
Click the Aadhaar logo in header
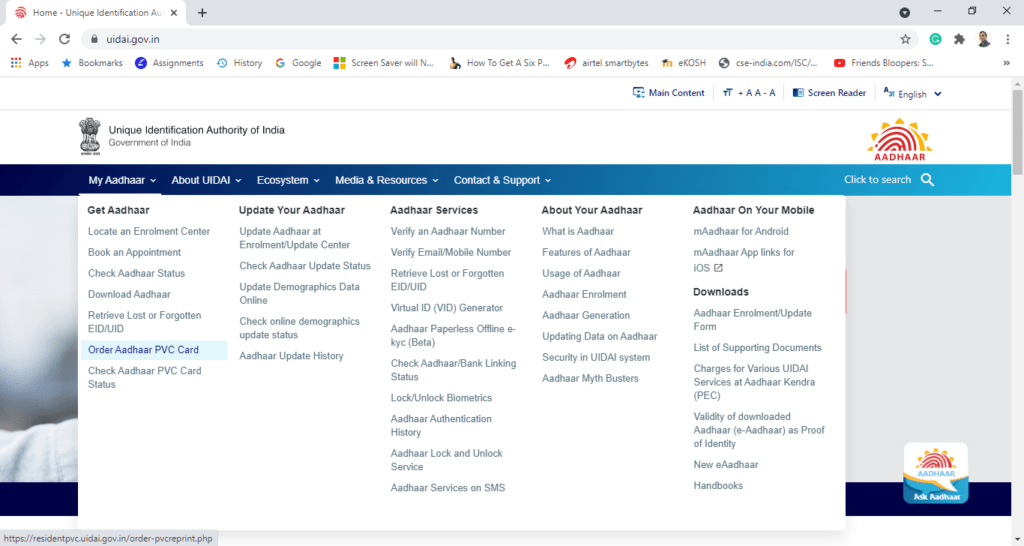(899, 139)
